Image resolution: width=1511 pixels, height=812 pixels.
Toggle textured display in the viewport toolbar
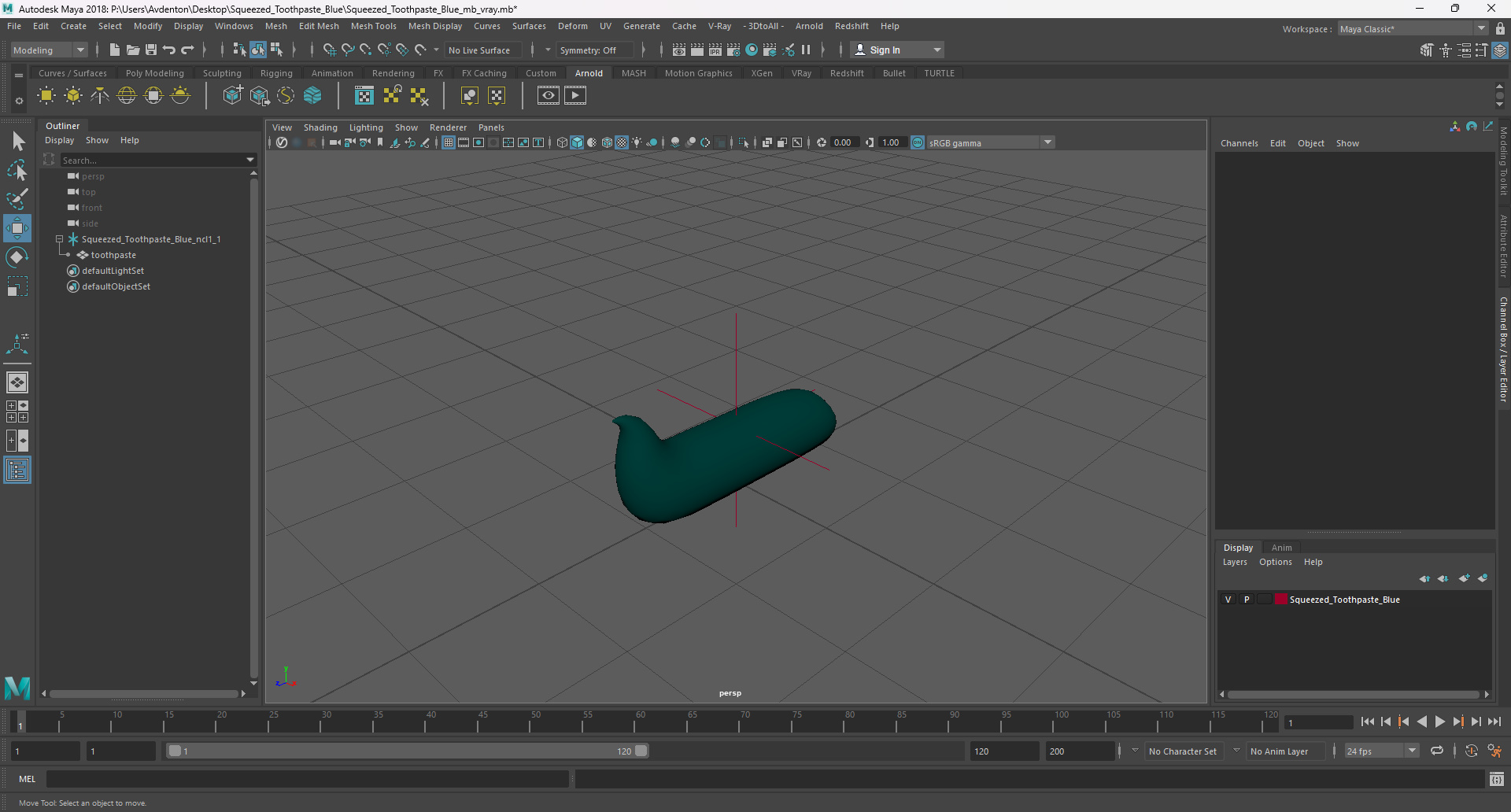(622, 142)
